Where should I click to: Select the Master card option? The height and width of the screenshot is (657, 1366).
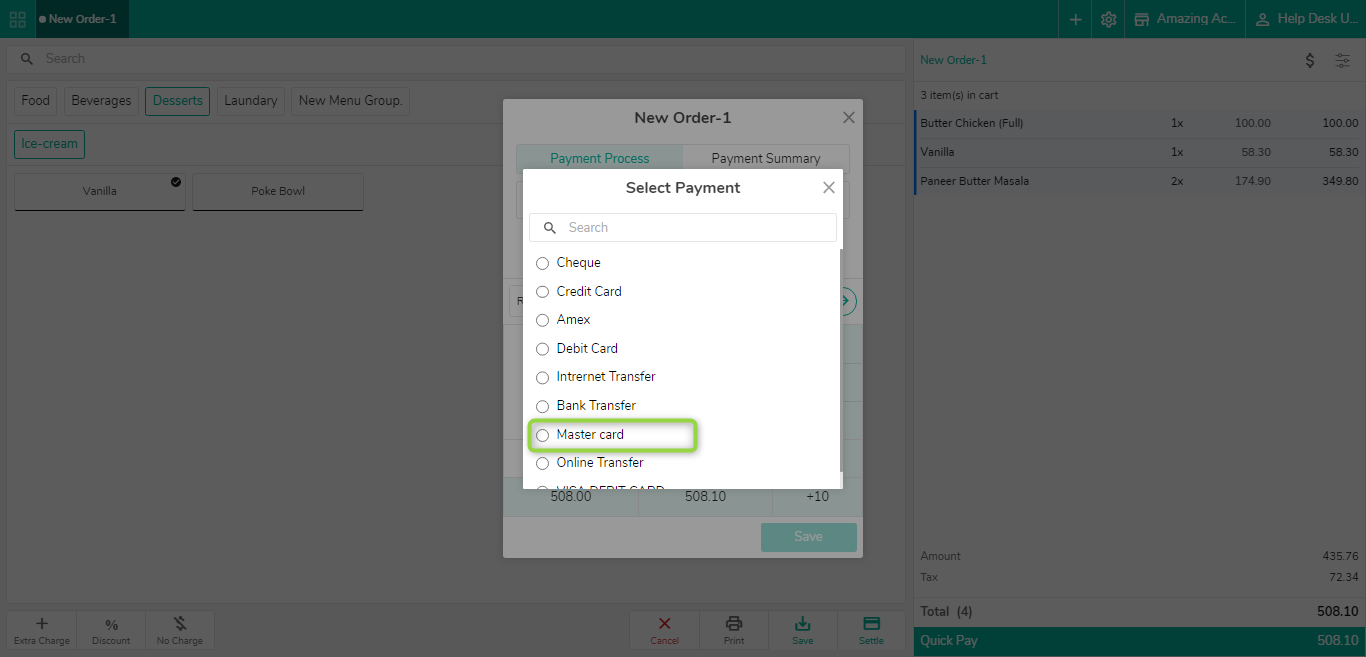click(x=580, y=435)
